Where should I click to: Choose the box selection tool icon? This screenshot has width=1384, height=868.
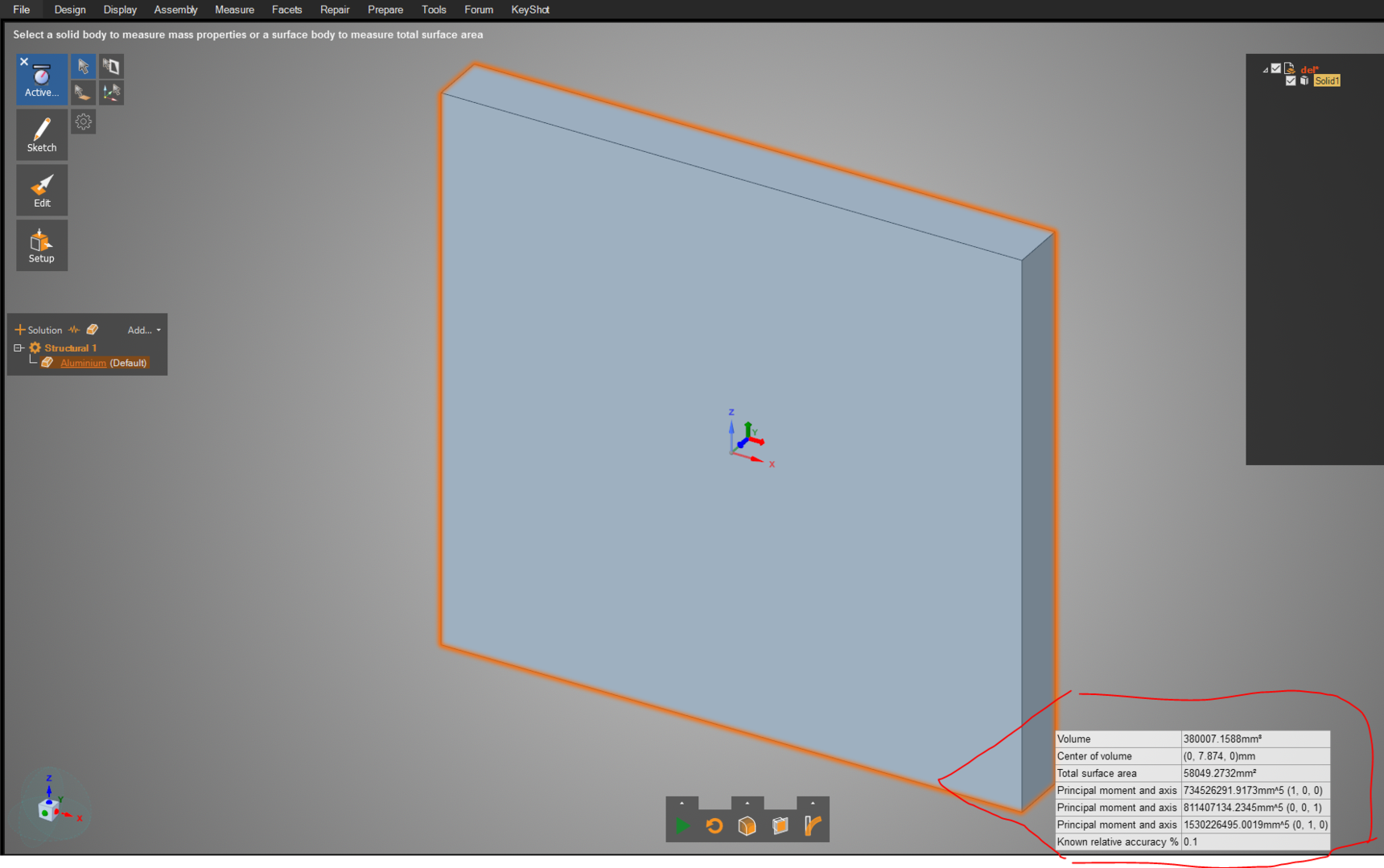(111, 66)
